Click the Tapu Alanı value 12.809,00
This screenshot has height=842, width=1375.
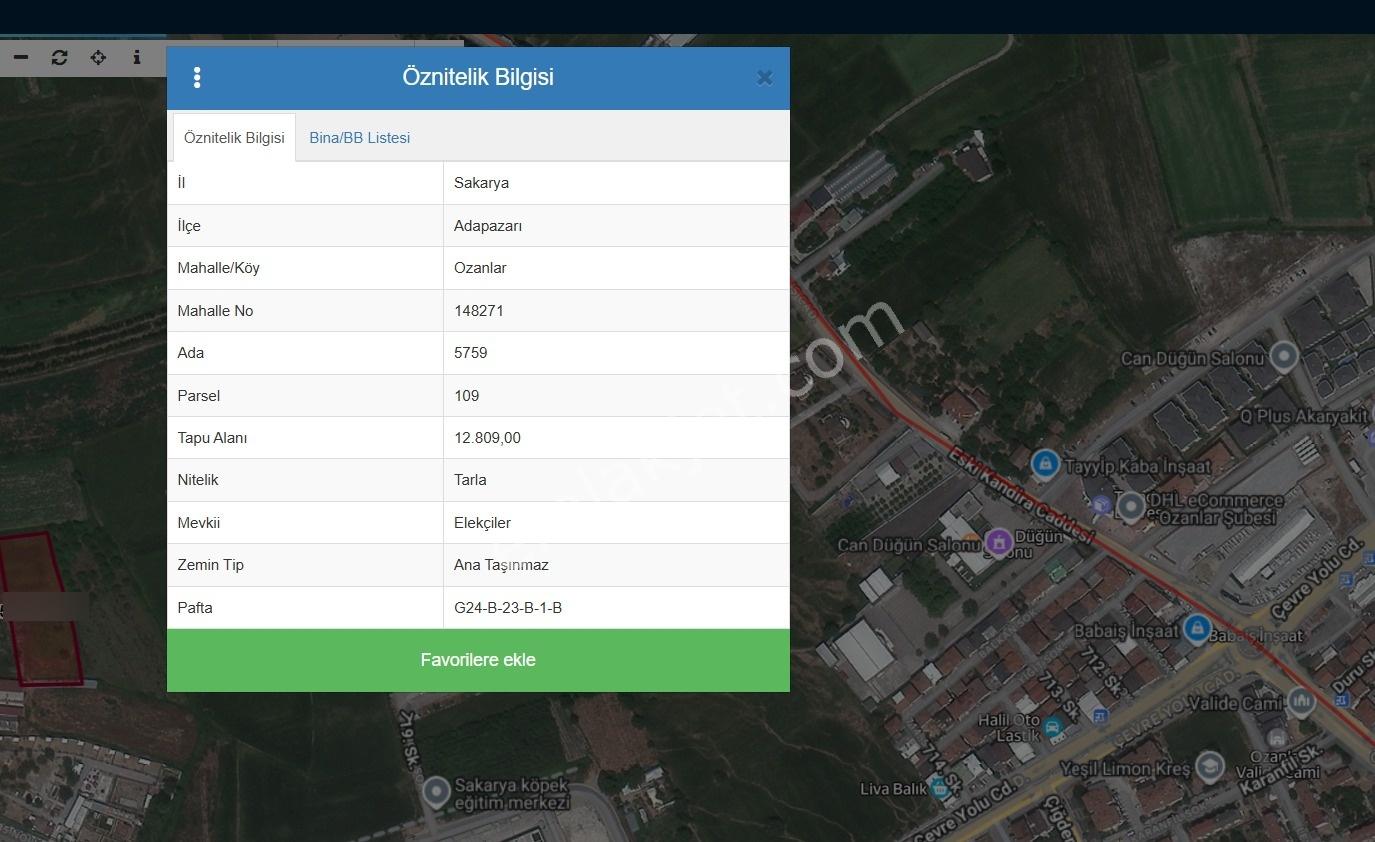coord(487,438)
